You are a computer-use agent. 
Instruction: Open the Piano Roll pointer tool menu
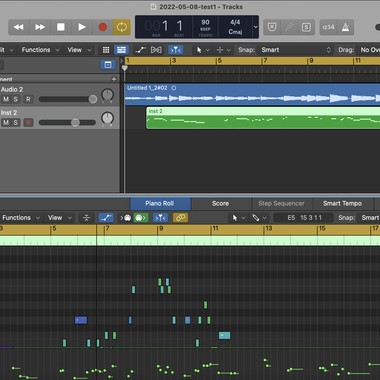point(239,218)
